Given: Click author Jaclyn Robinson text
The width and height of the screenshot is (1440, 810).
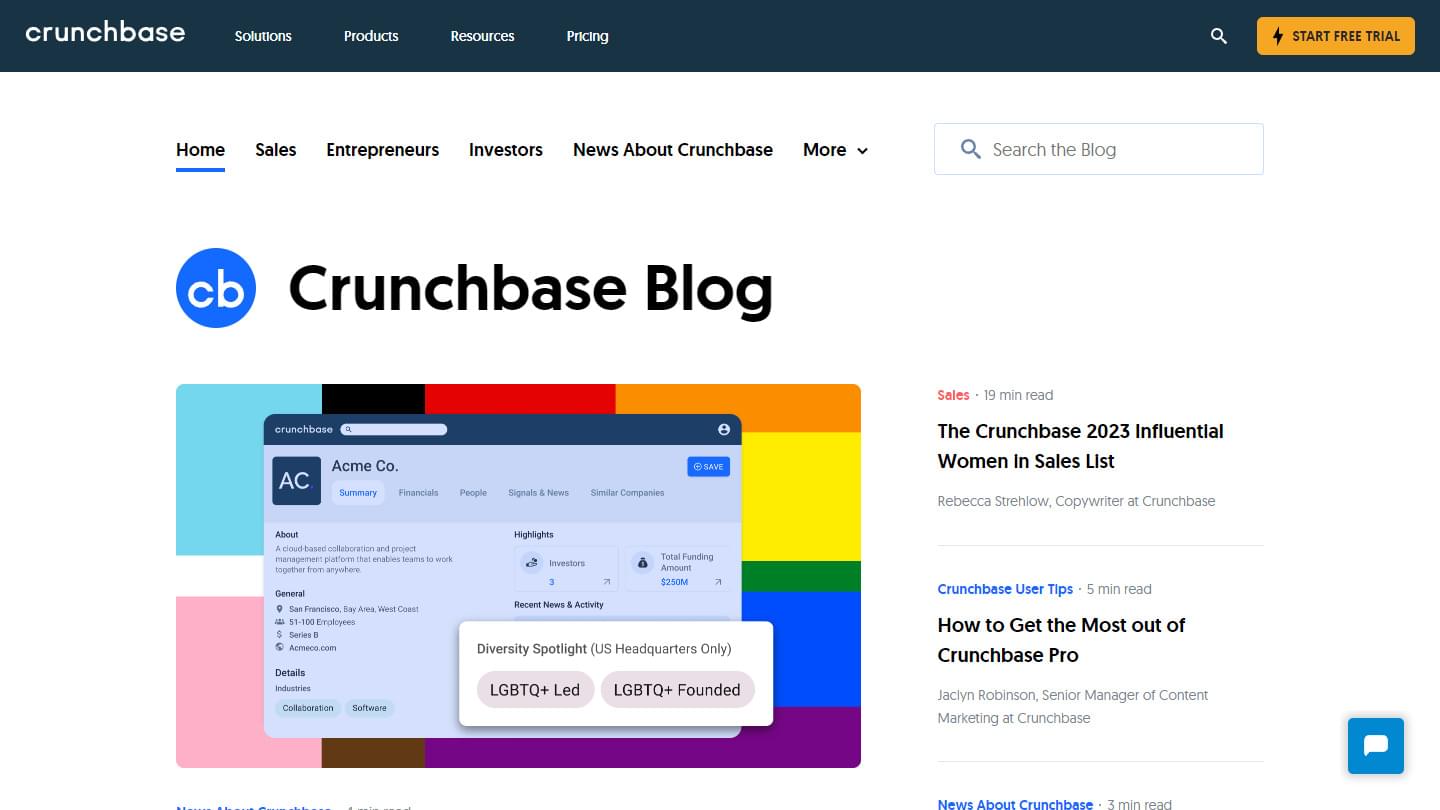Looking at the screenshot, I should tap(1073, 706).
